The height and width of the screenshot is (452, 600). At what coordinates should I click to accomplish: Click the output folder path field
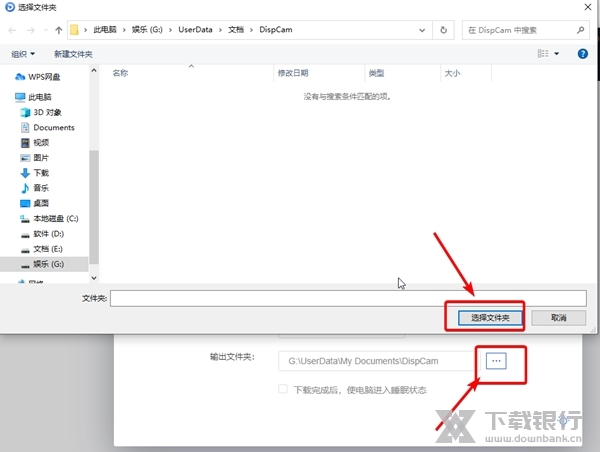pyautogui.click(x=377, y=361)
